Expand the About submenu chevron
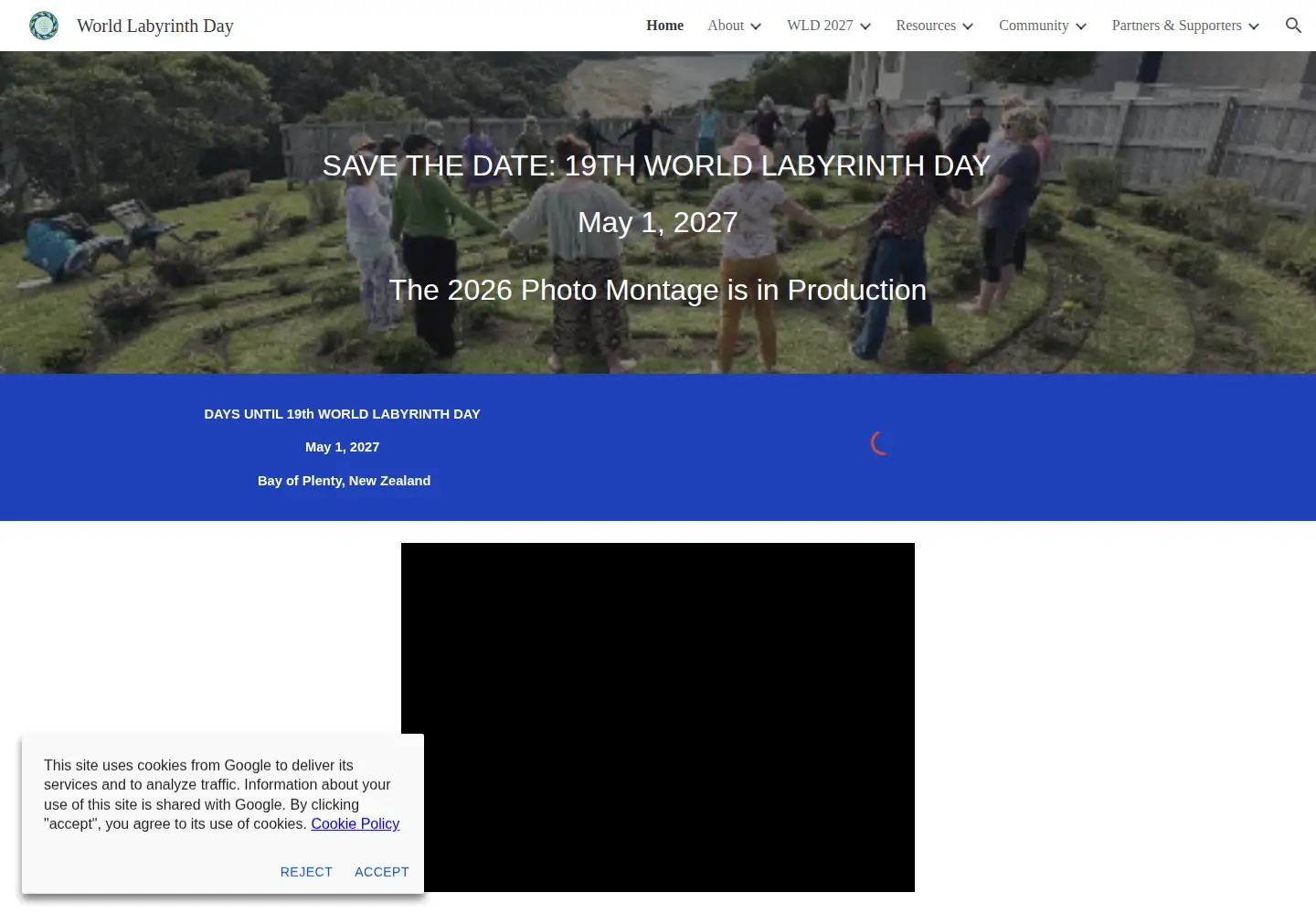The height and width of the screenshot is (914, 1316). [756, 27]
